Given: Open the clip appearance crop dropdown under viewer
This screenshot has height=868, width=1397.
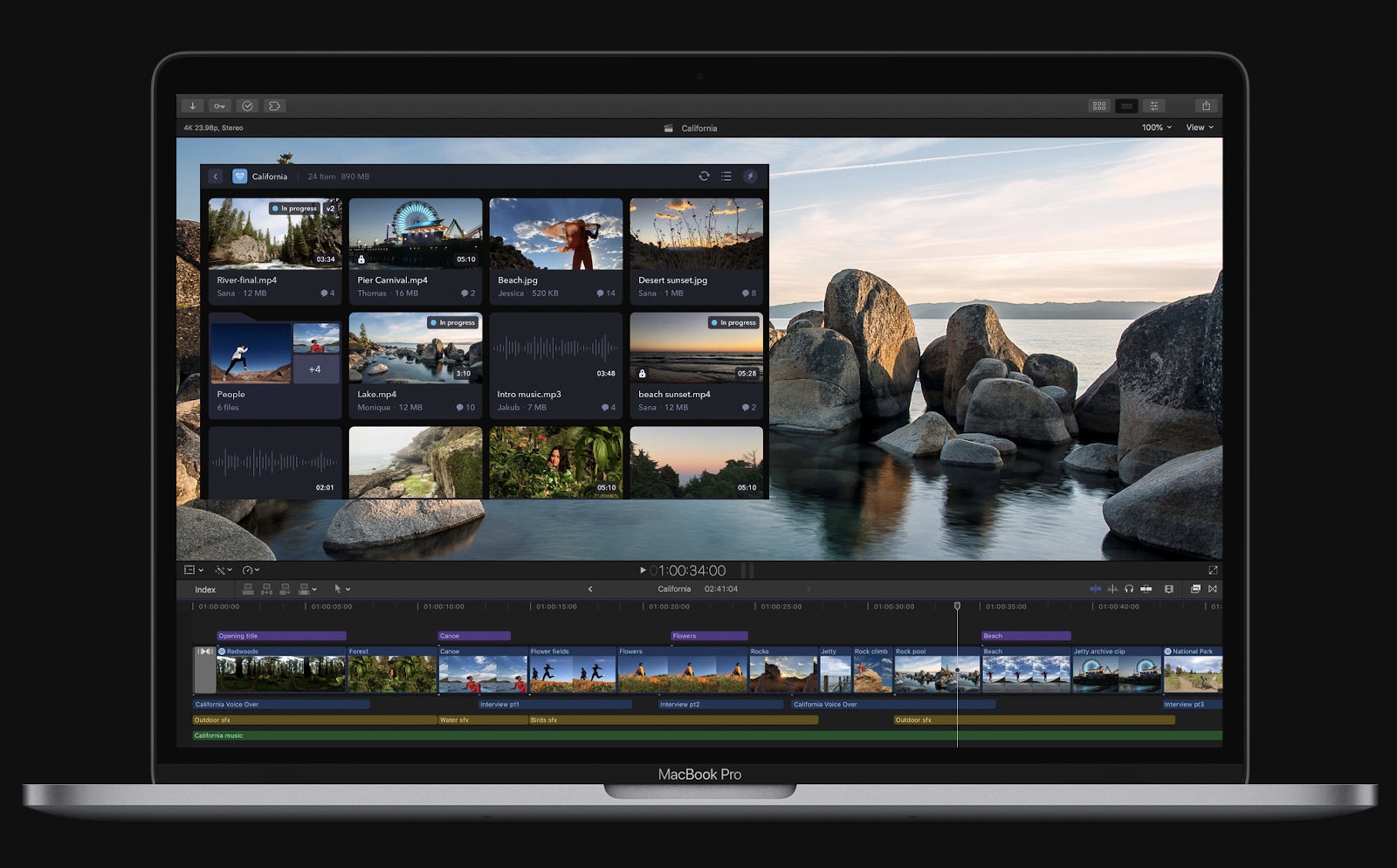Looking at the screenshot, I should tap(194, 570).
